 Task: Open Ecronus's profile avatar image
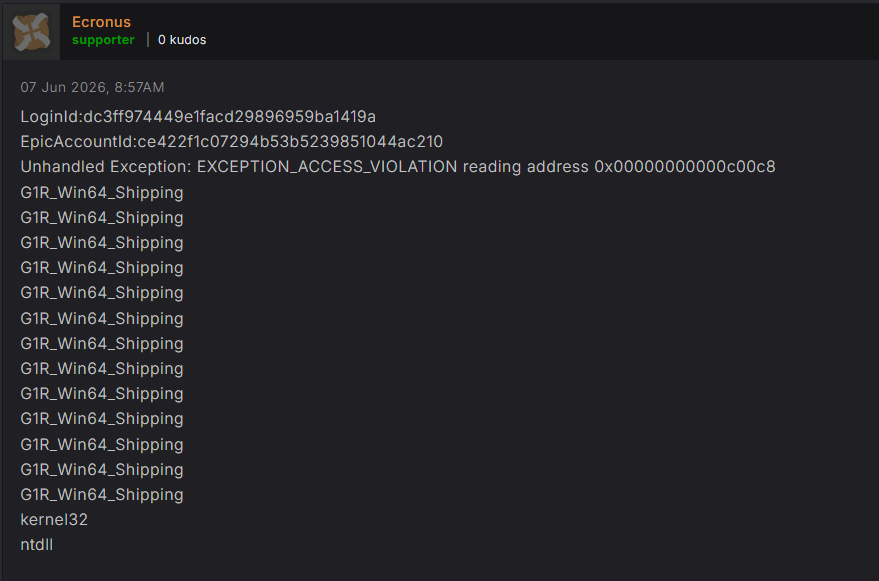(31, 32)
